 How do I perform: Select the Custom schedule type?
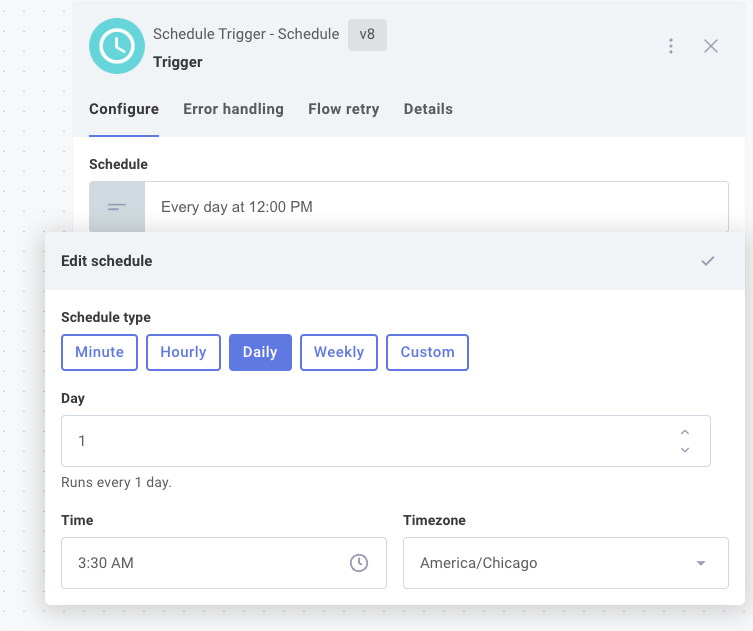427,352
